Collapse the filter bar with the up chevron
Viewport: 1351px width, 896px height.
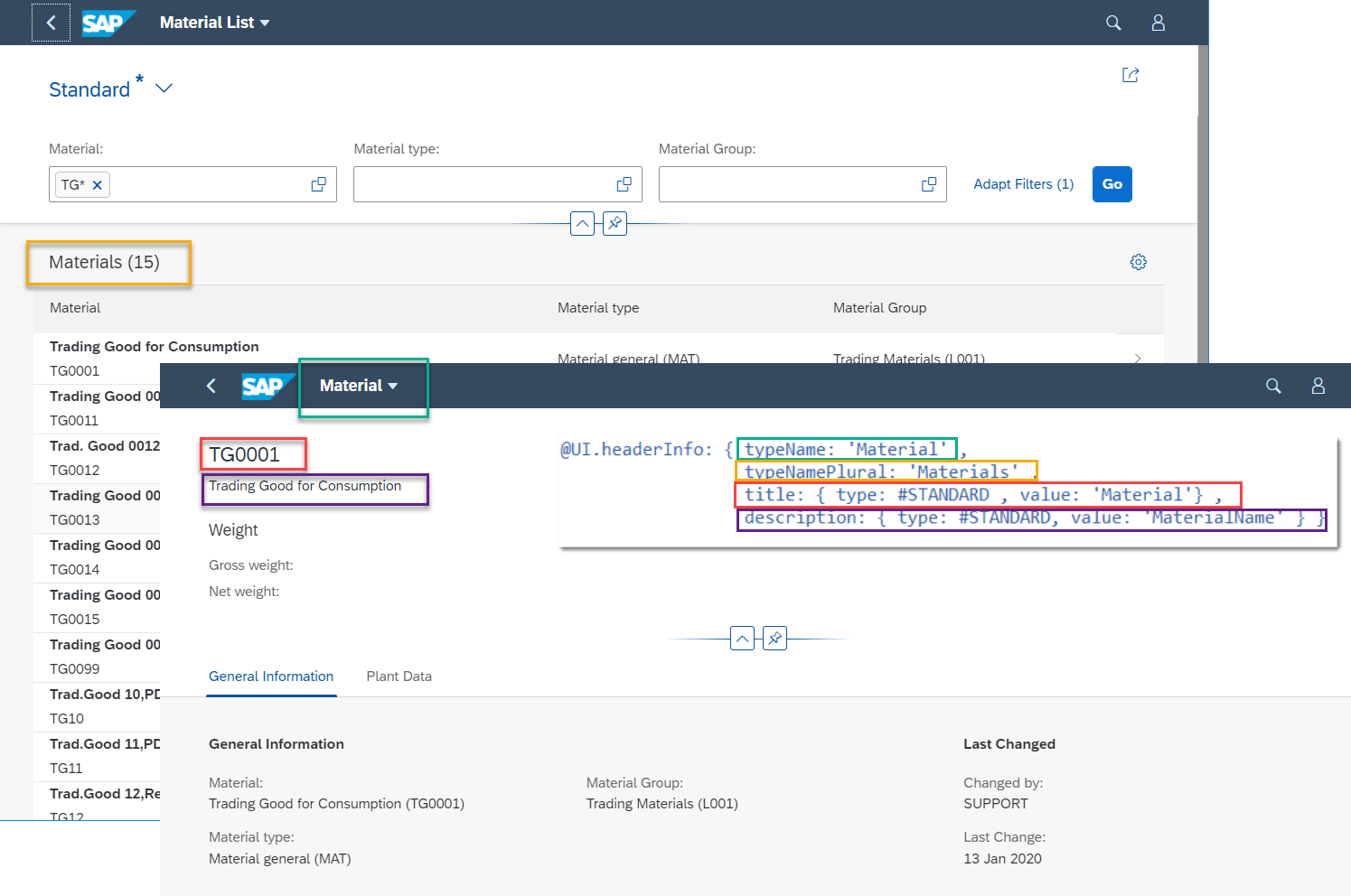pos(582,223)
